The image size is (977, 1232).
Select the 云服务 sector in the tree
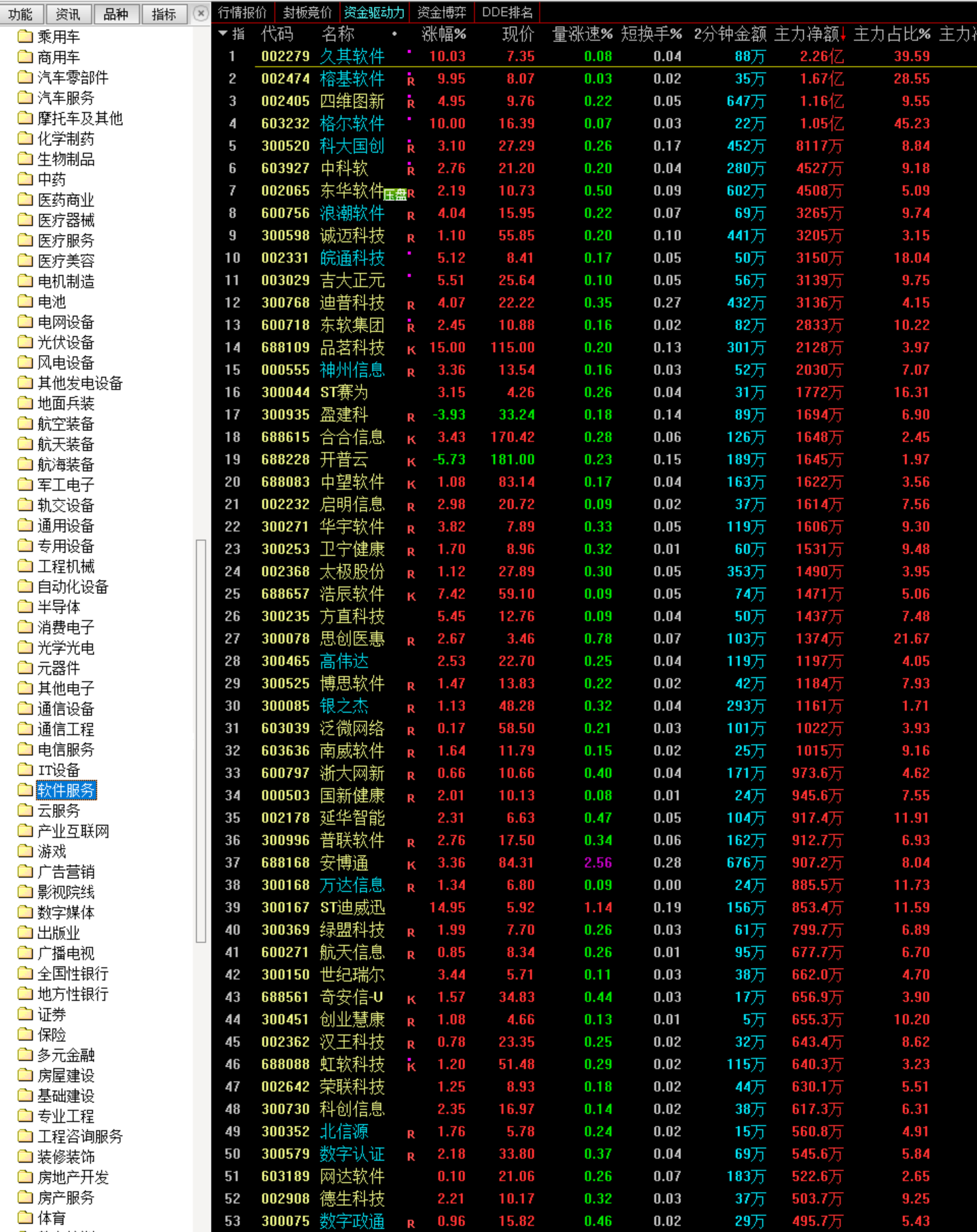point(58,810)
